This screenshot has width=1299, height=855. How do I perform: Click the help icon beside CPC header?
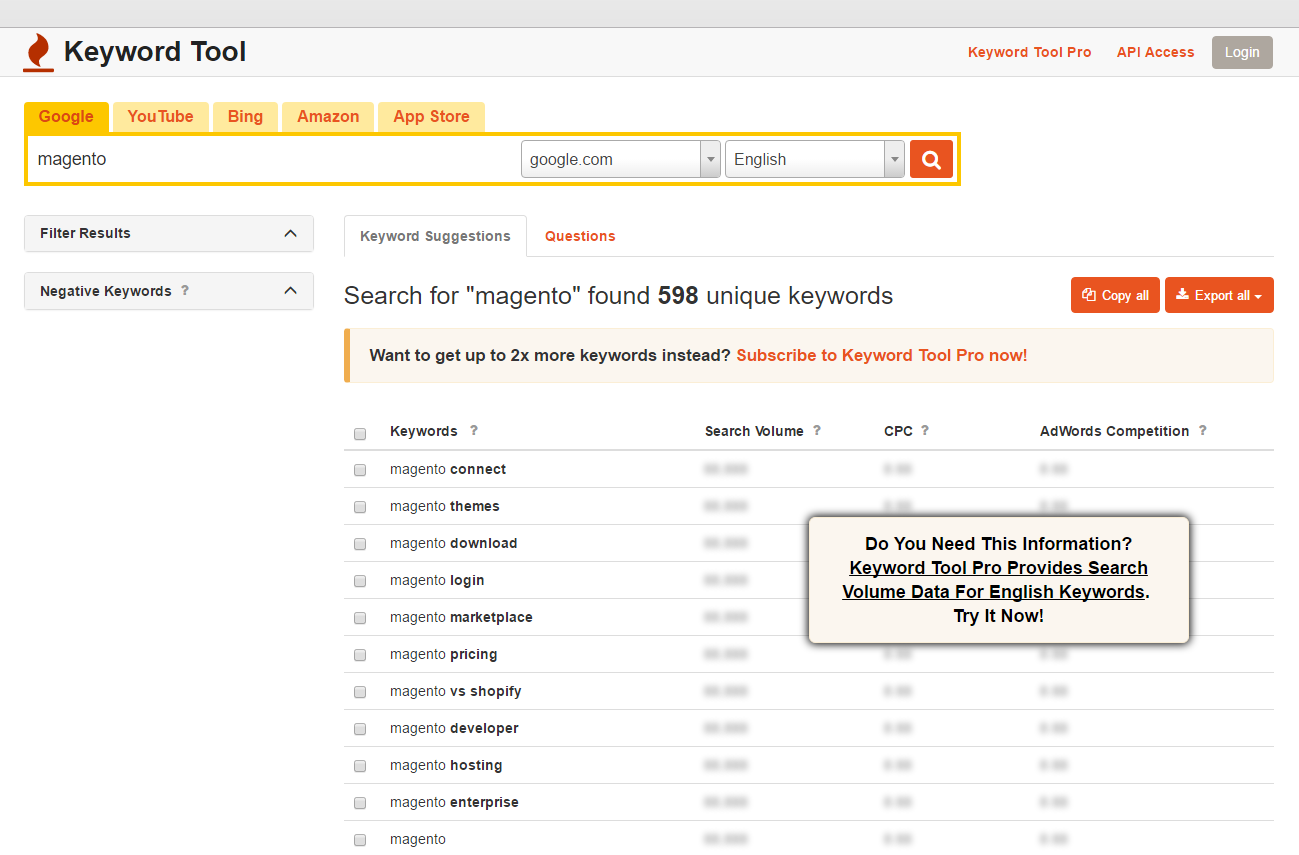click(x=925, y=431)
